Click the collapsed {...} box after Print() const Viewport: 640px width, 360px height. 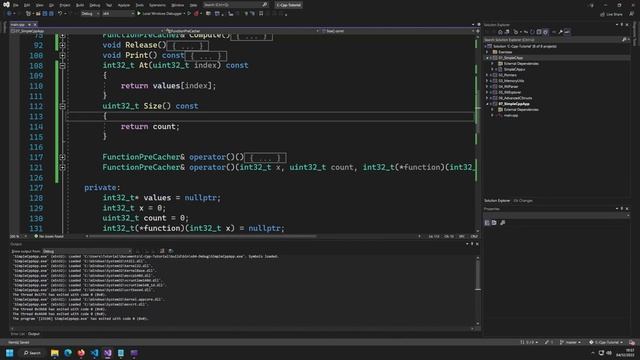tap(206, 56)
